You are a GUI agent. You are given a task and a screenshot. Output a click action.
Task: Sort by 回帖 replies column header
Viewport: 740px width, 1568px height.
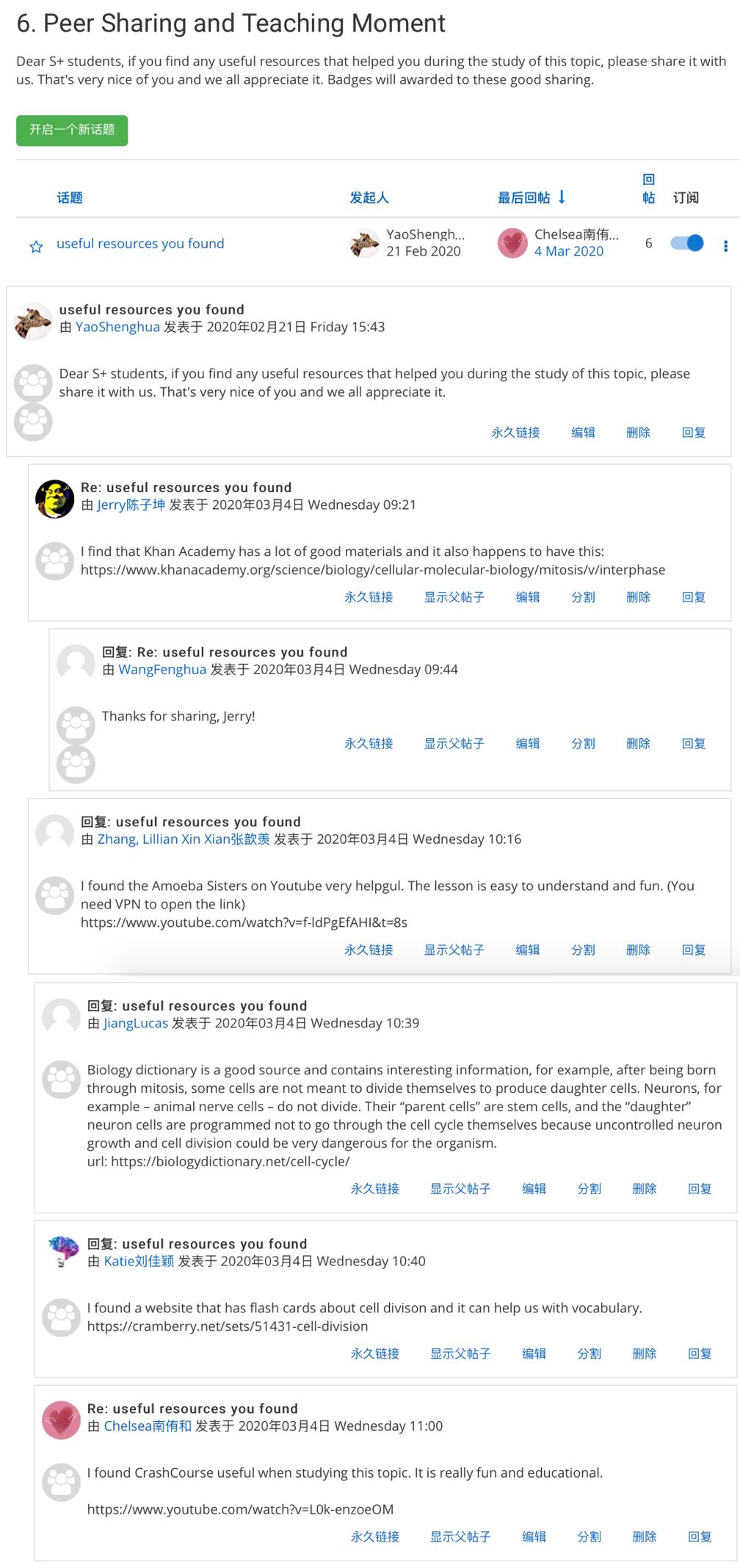pos(649,189)
